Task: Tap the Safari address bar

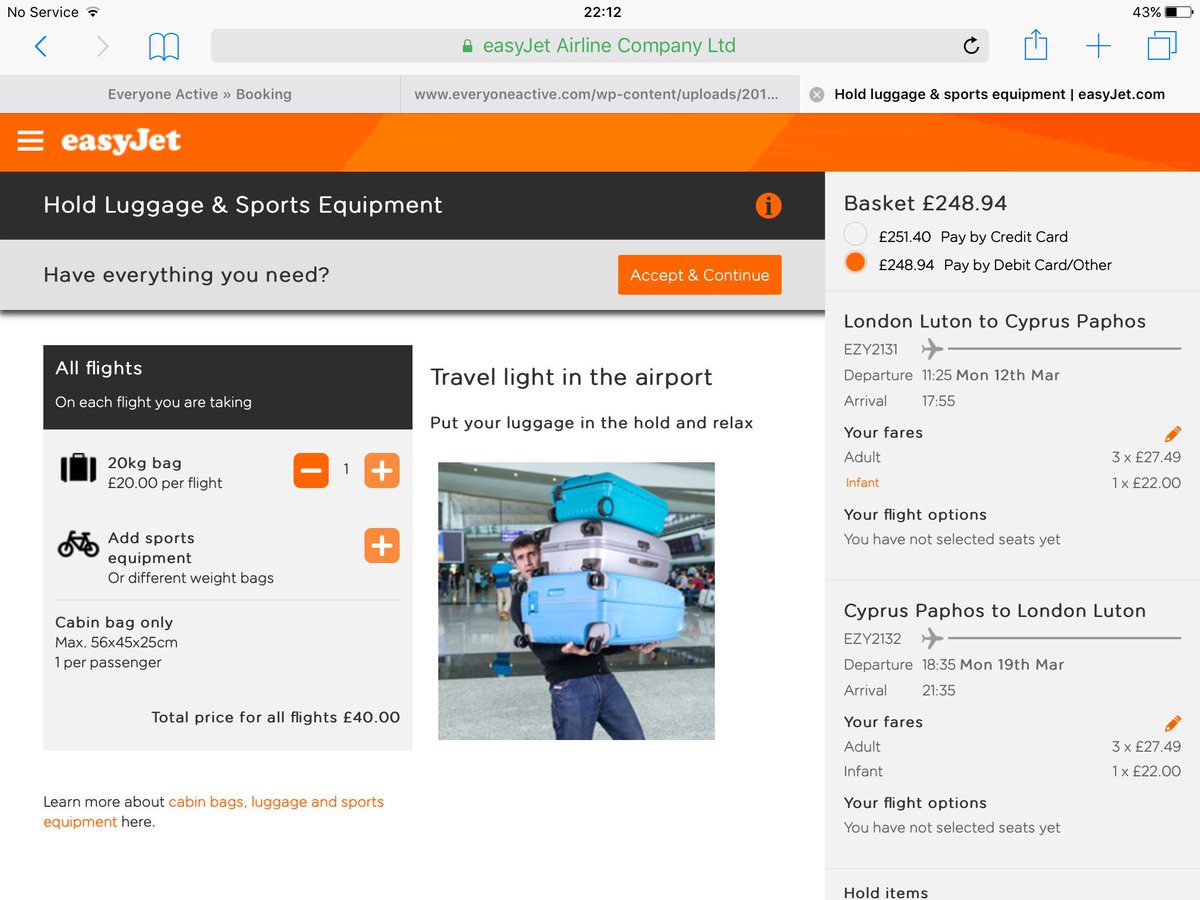Action: [x=600, y=46]
